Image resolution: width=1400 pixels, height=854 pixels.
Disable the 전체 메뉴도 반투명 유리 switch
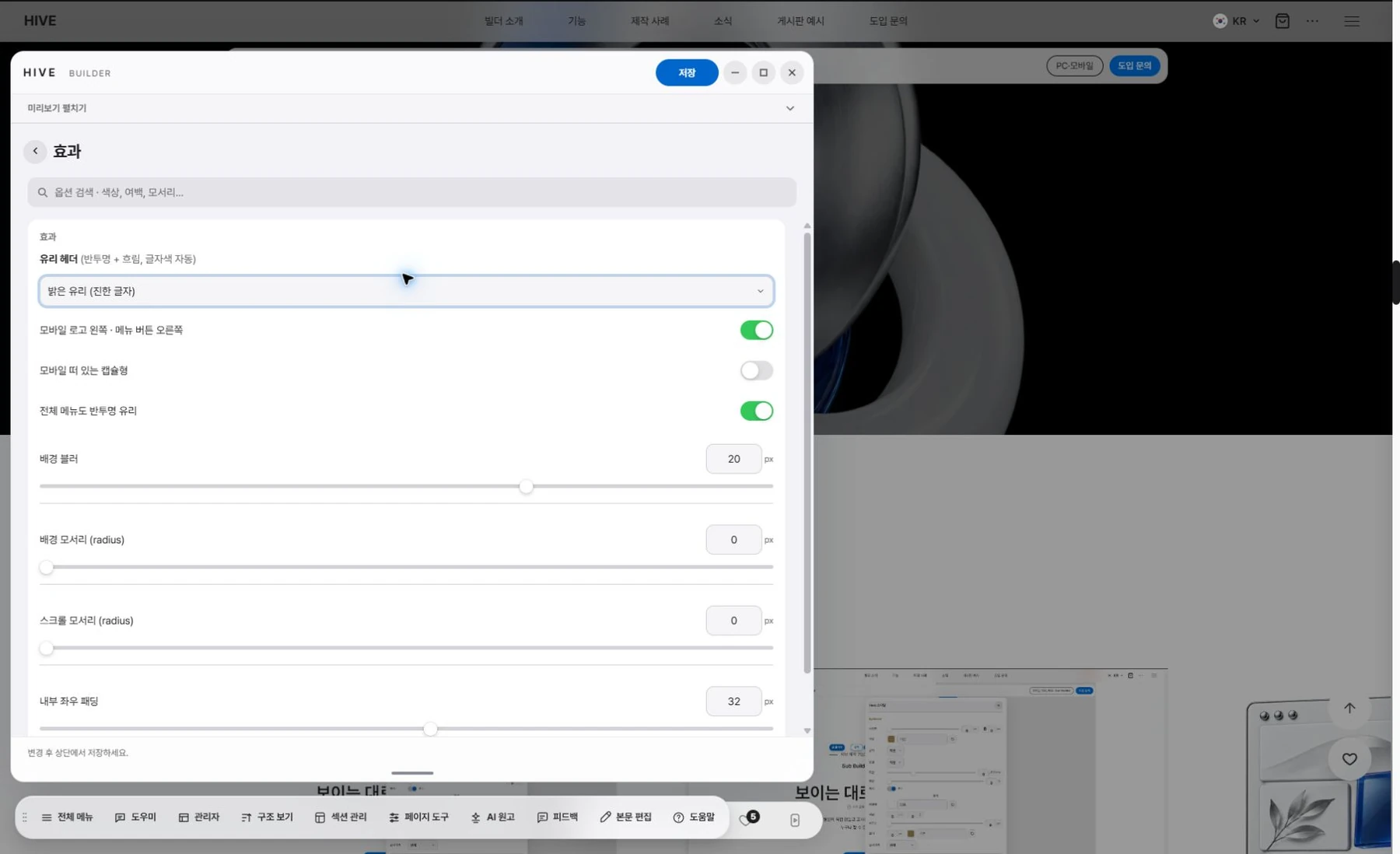pos(756,411)
